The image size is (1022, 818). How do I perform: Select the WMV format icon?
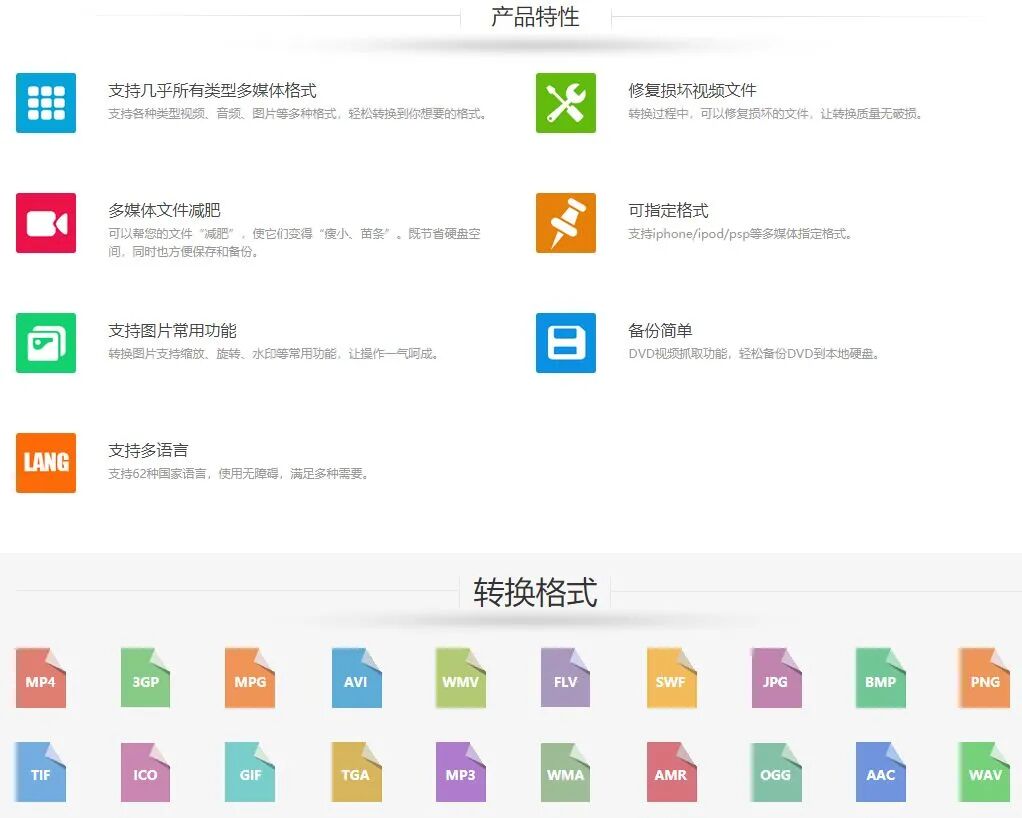pos(460,678)
